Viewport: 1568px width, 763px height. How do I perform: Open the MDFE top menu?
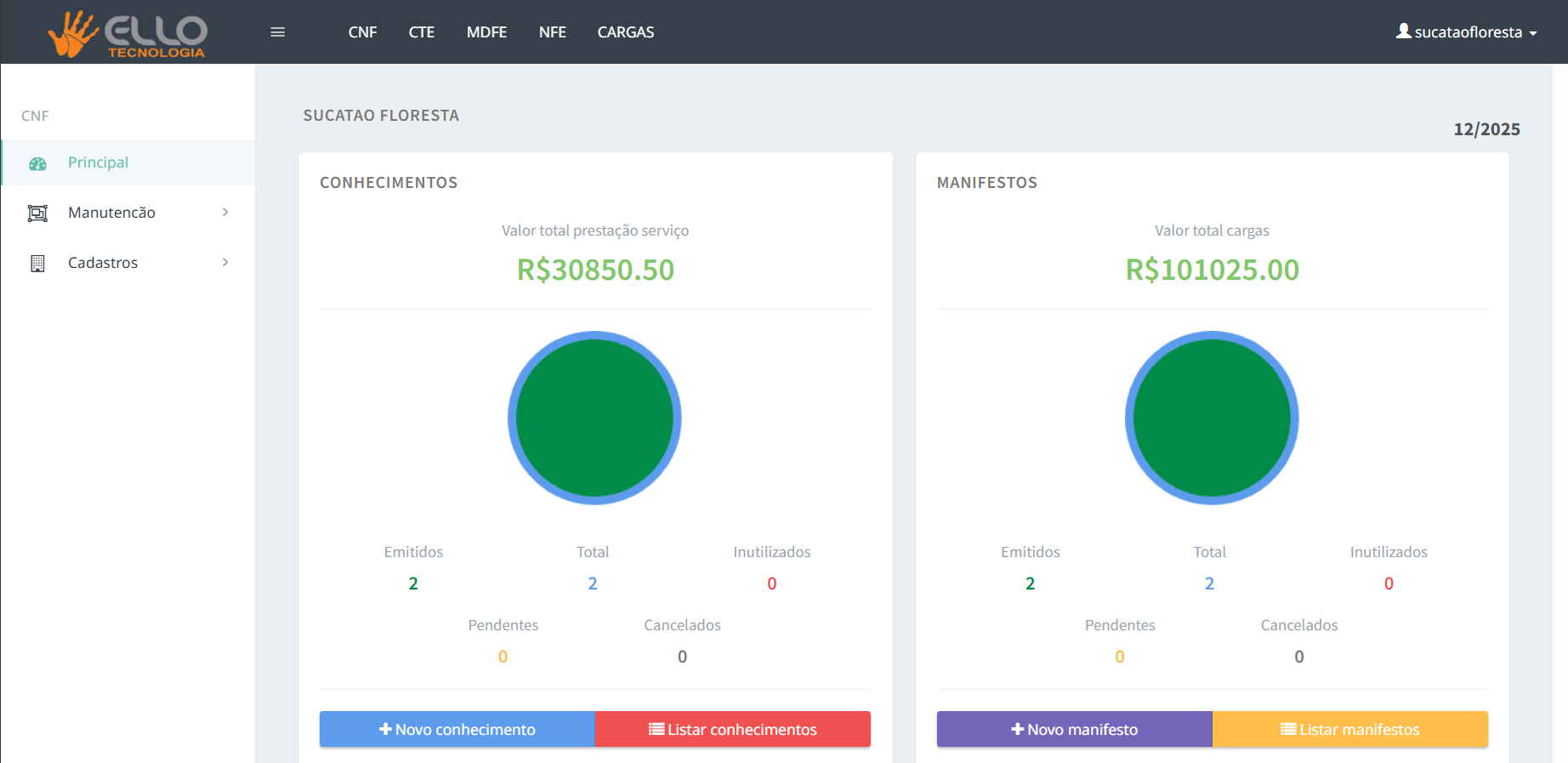pos(486,32)
